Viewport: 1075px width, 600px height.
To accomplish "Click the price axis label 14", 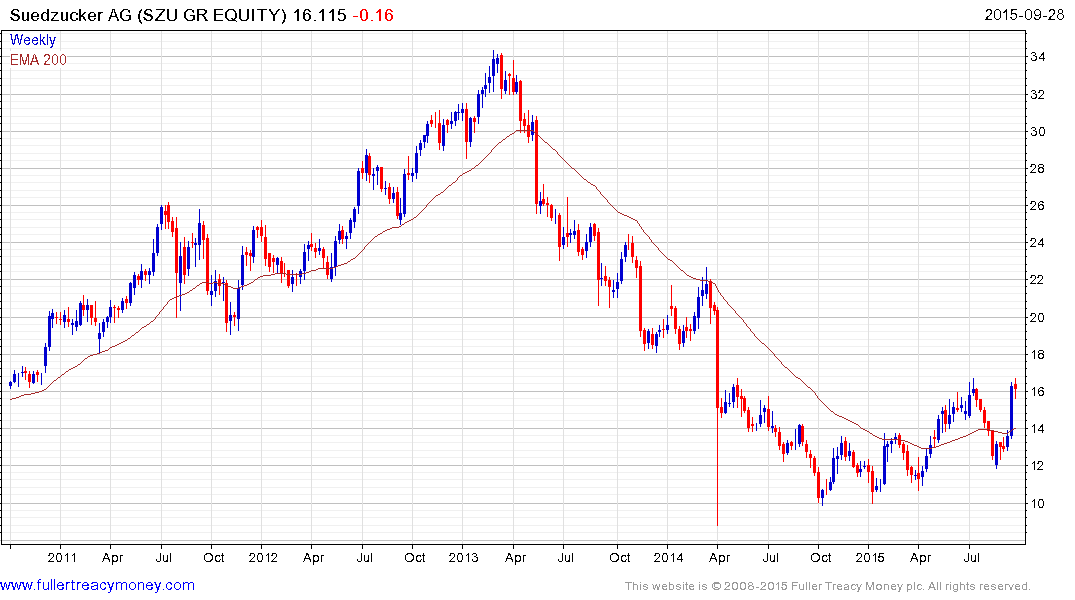I will click(x=1037, y=429).
